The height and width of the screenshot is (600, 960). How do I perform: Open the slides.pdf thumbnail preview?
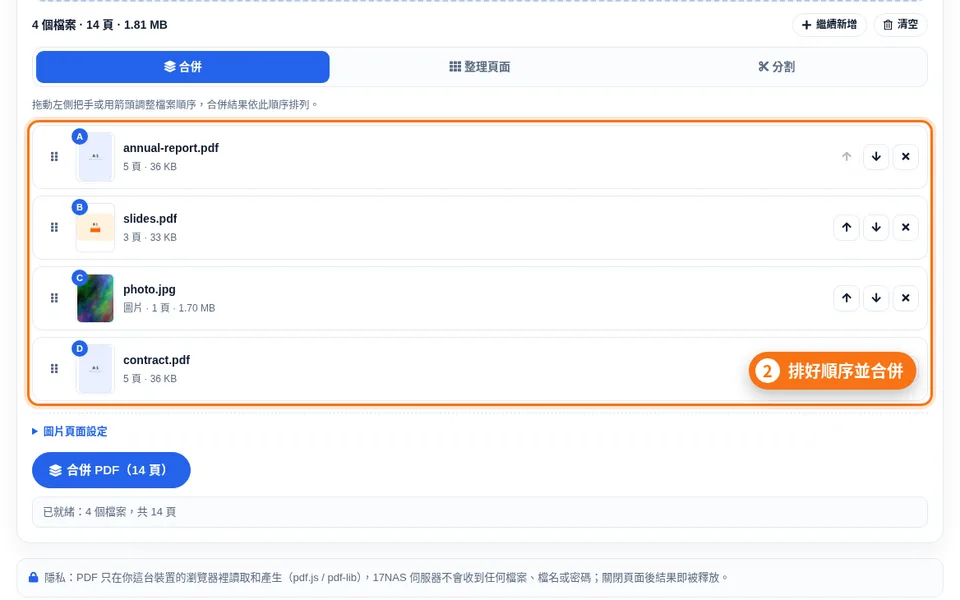pyautogui.click(x=95, y=228)
